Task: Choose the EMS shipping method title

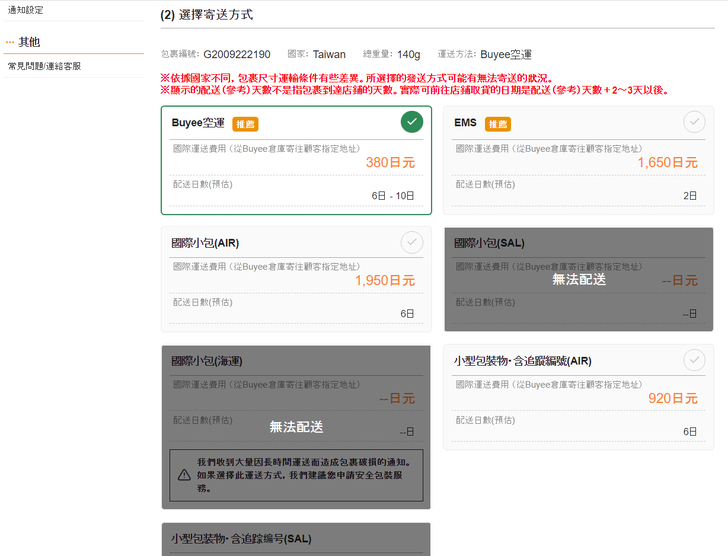Action: pos(465,123)
